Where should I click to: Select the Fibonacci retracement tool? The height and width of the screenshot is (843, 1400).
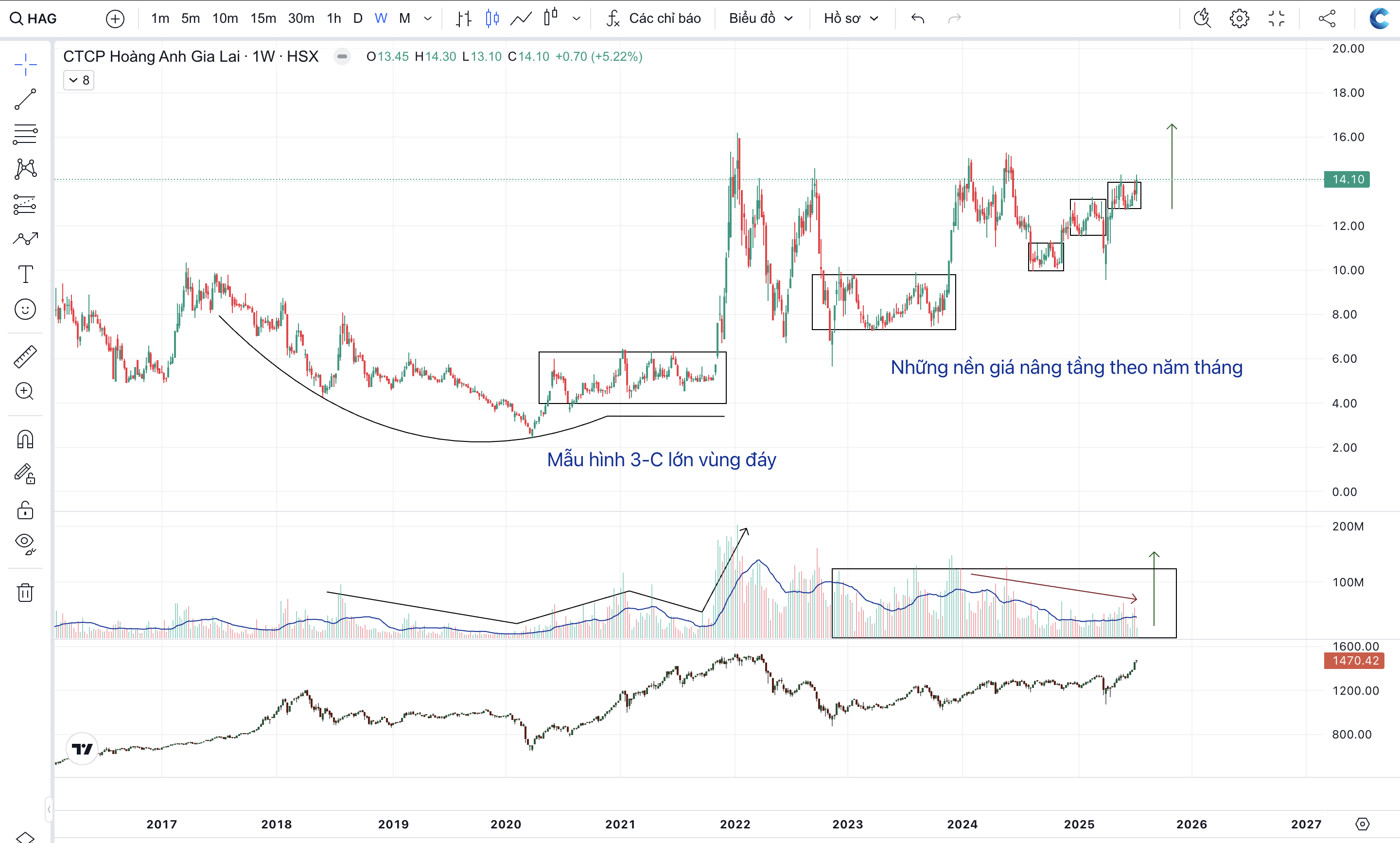25,134
